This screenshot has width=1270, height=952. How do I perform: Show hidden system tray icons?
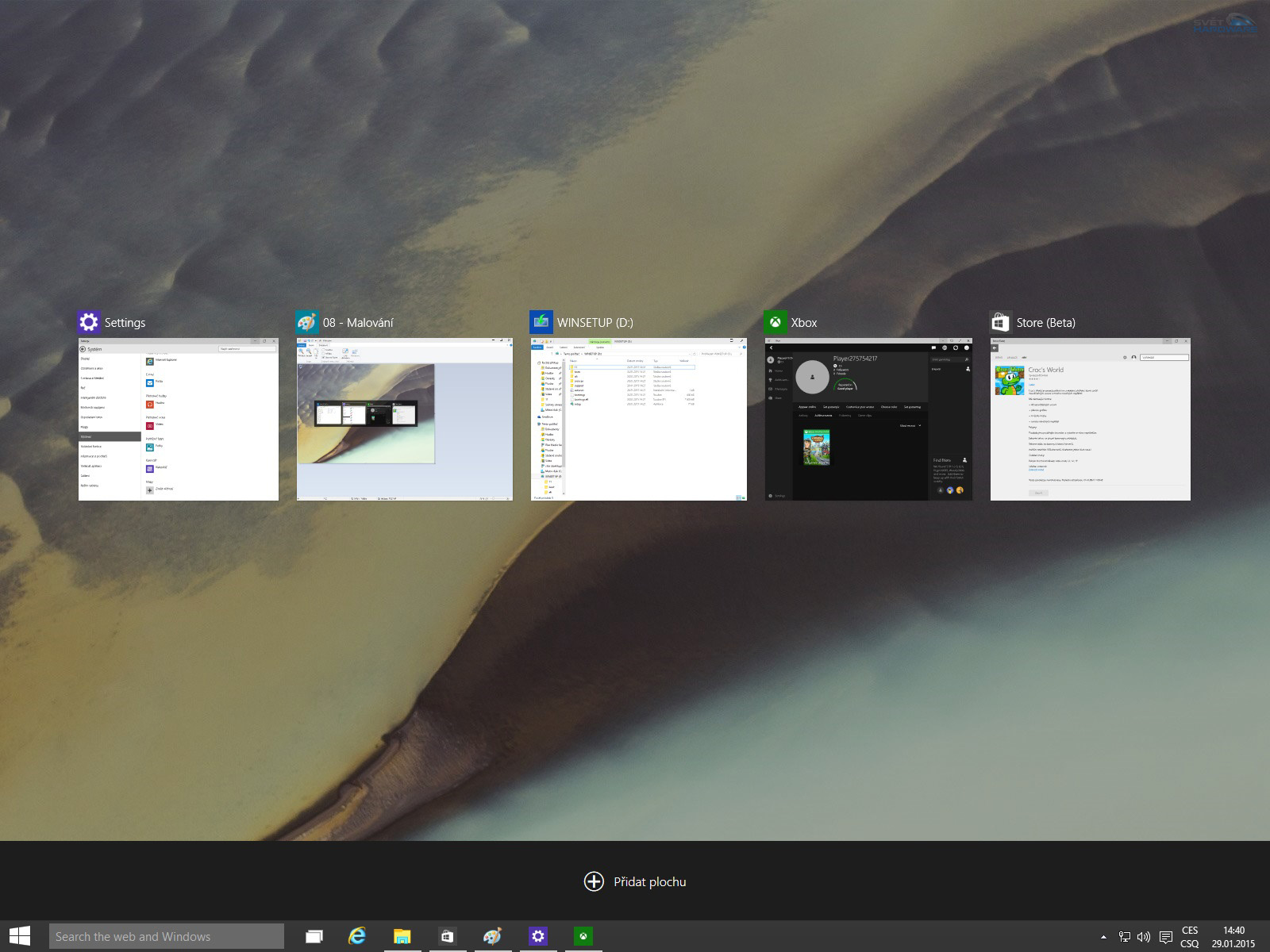[1103, 937]
